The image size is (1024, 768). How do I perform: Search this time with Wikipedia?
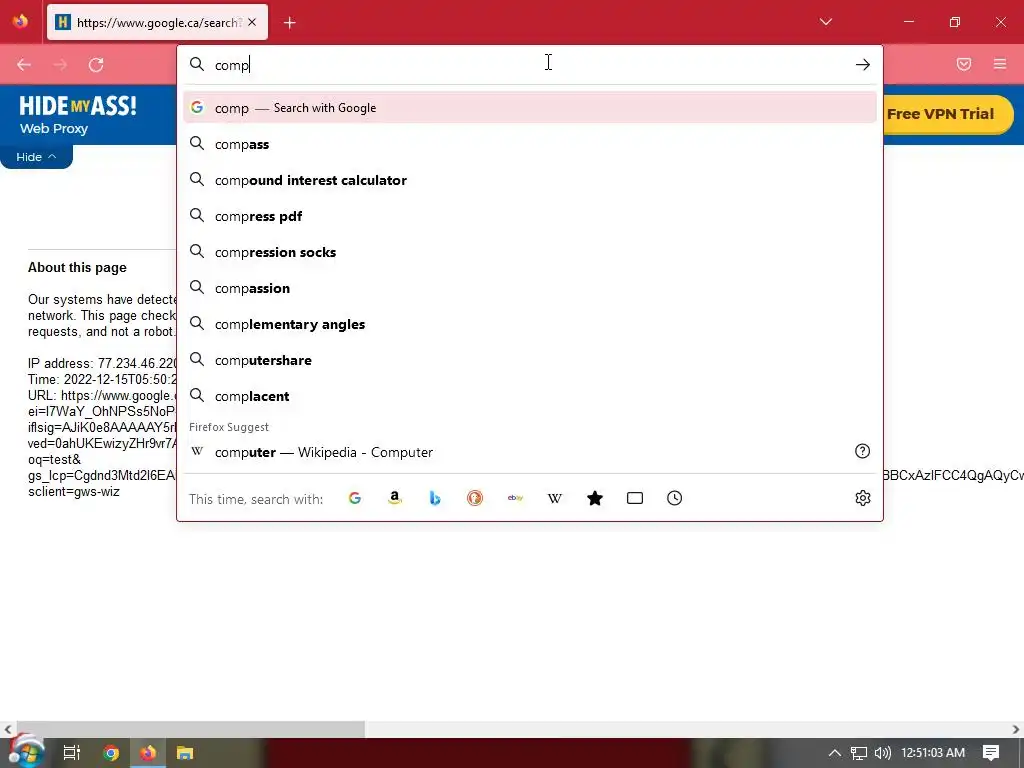click(555, 498)
